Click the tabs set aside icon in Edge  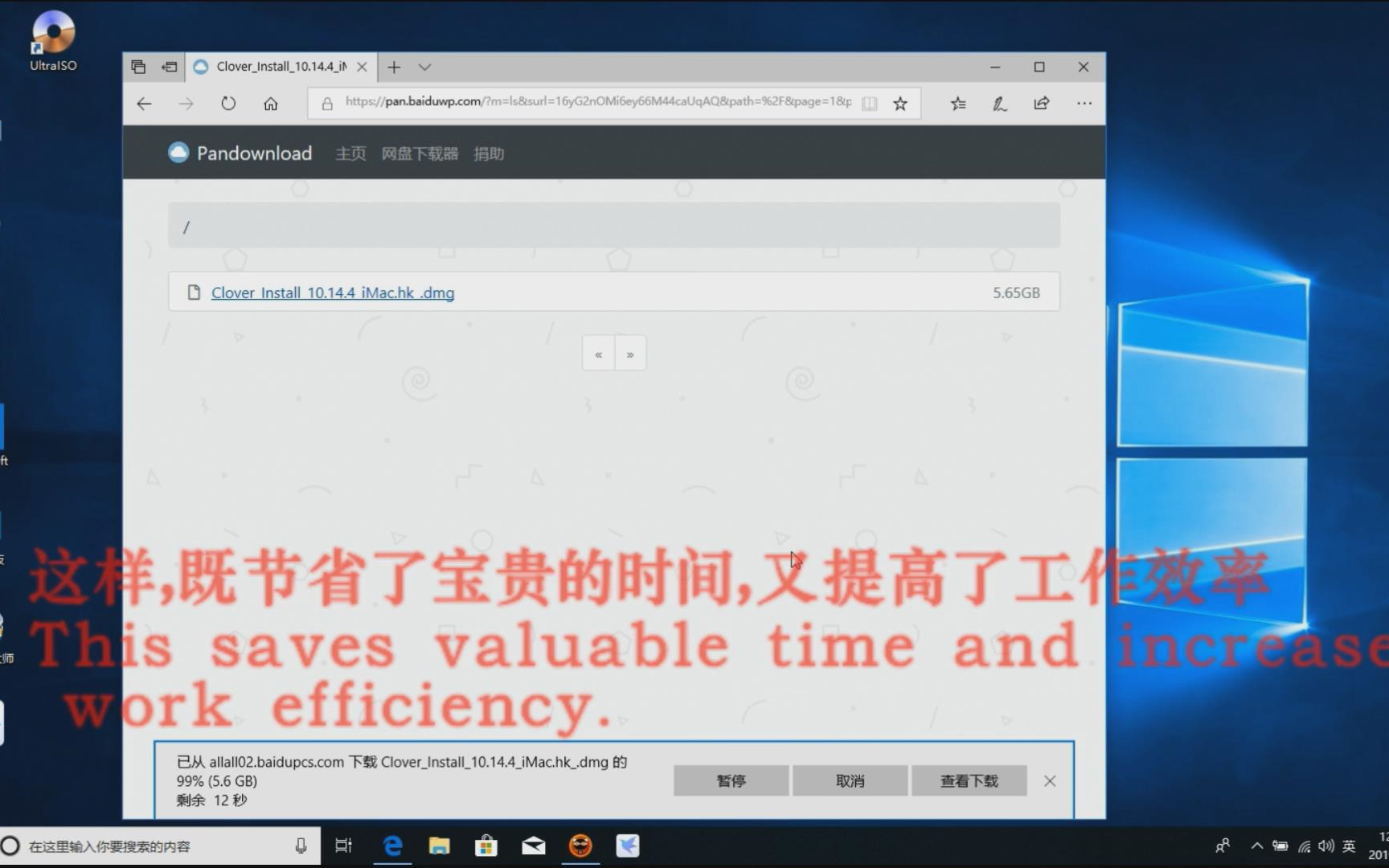(x=138, y=67)
